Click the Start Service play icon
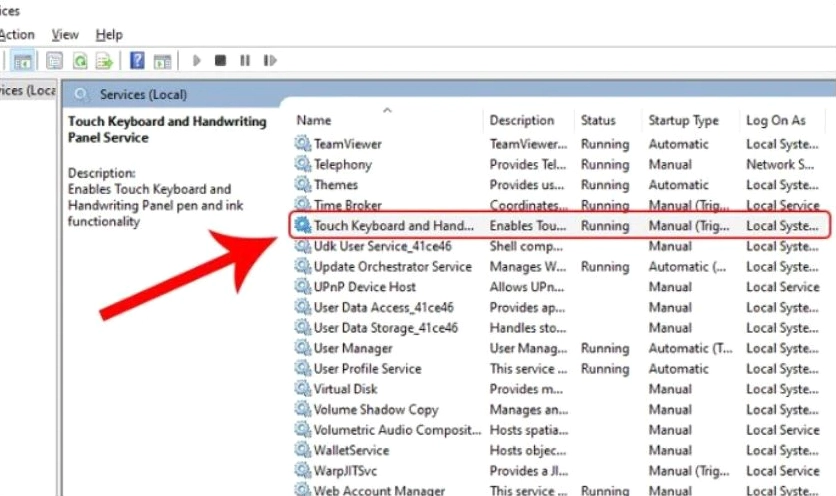This screenshot has width=836, height=496. tap(196, 60)
